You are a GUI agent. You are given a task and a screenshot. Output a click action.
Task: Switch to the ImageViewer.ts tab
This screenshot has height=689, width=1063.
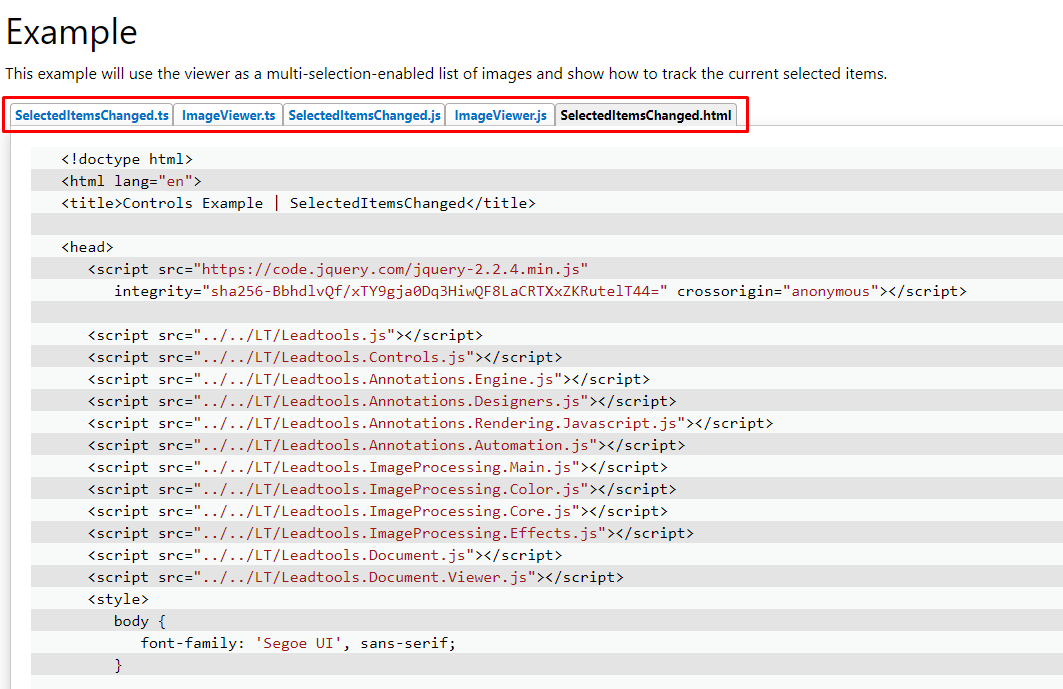click(228, 115)
